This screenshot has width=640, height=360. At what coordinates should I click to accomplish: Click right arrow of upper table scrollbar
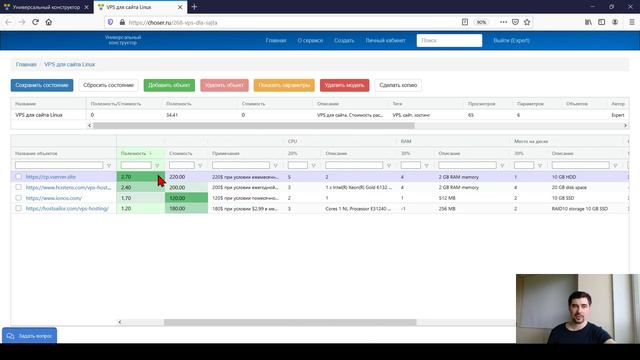625,126
